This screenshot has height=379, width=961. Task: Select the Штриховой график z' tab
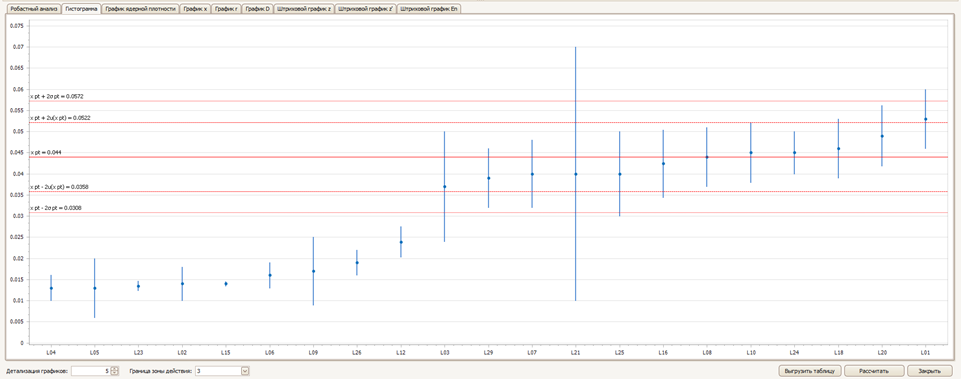click(366, 9)
